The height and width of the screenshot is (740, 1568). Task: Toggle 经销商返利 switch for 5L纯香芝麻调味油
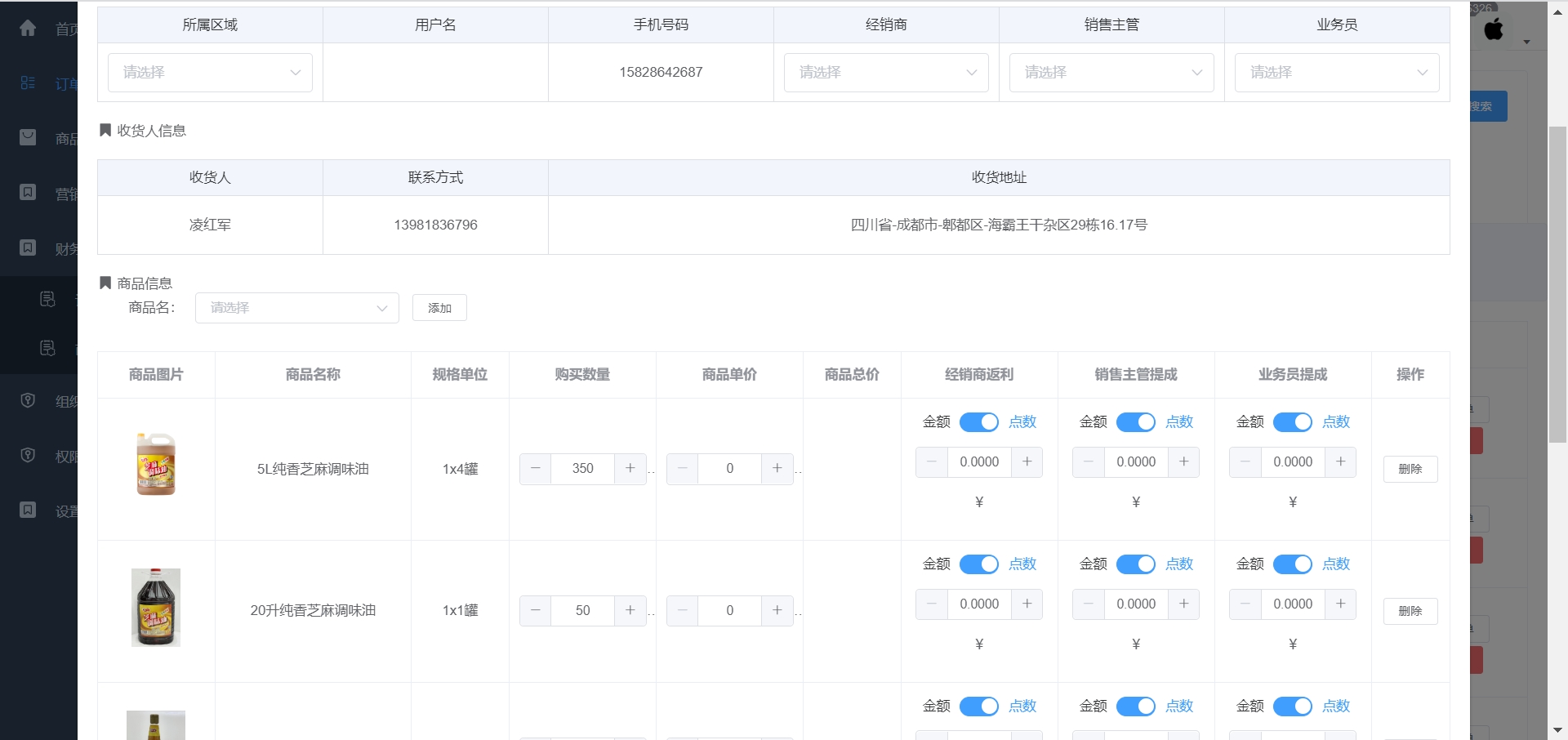979,422
